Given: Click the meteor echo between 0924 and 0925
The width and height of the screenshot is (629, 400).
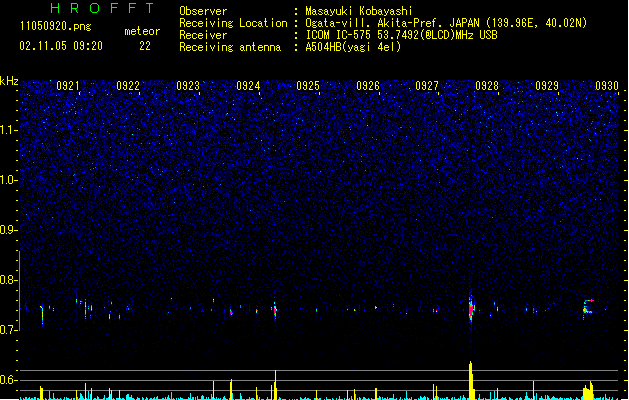Looking at the screenshot, I should (x=275, y=311).
